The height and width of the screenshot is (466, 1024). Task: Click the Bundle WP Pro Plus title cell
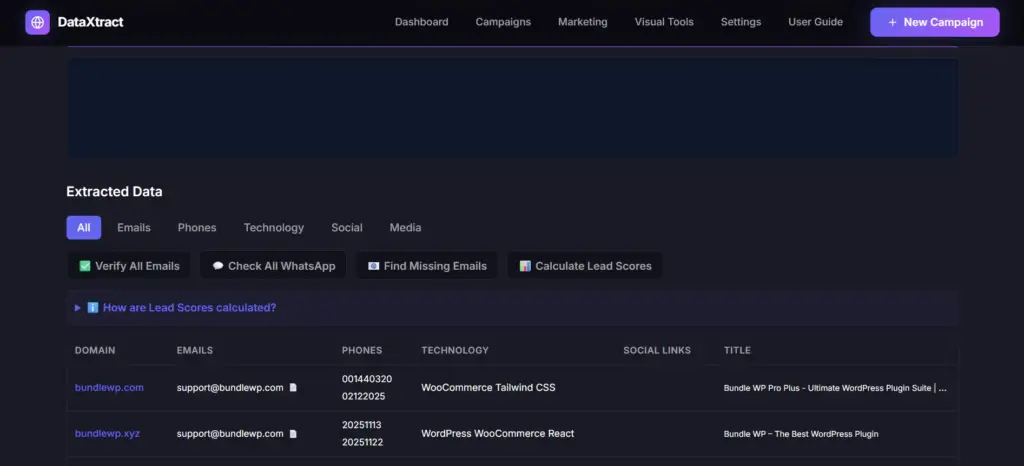tap(835, 388)
